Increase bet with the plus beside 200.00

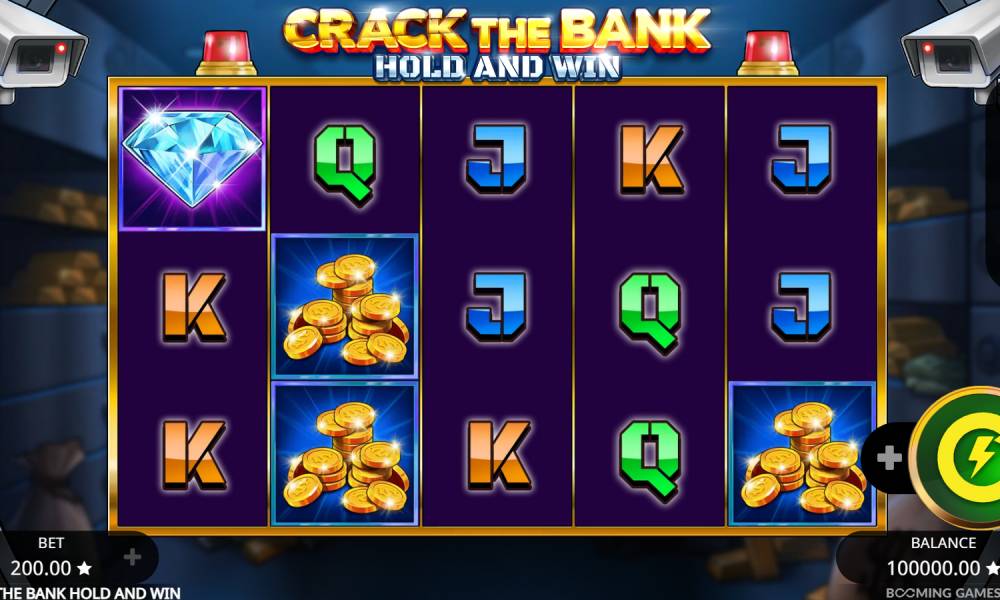coord(132,557)
